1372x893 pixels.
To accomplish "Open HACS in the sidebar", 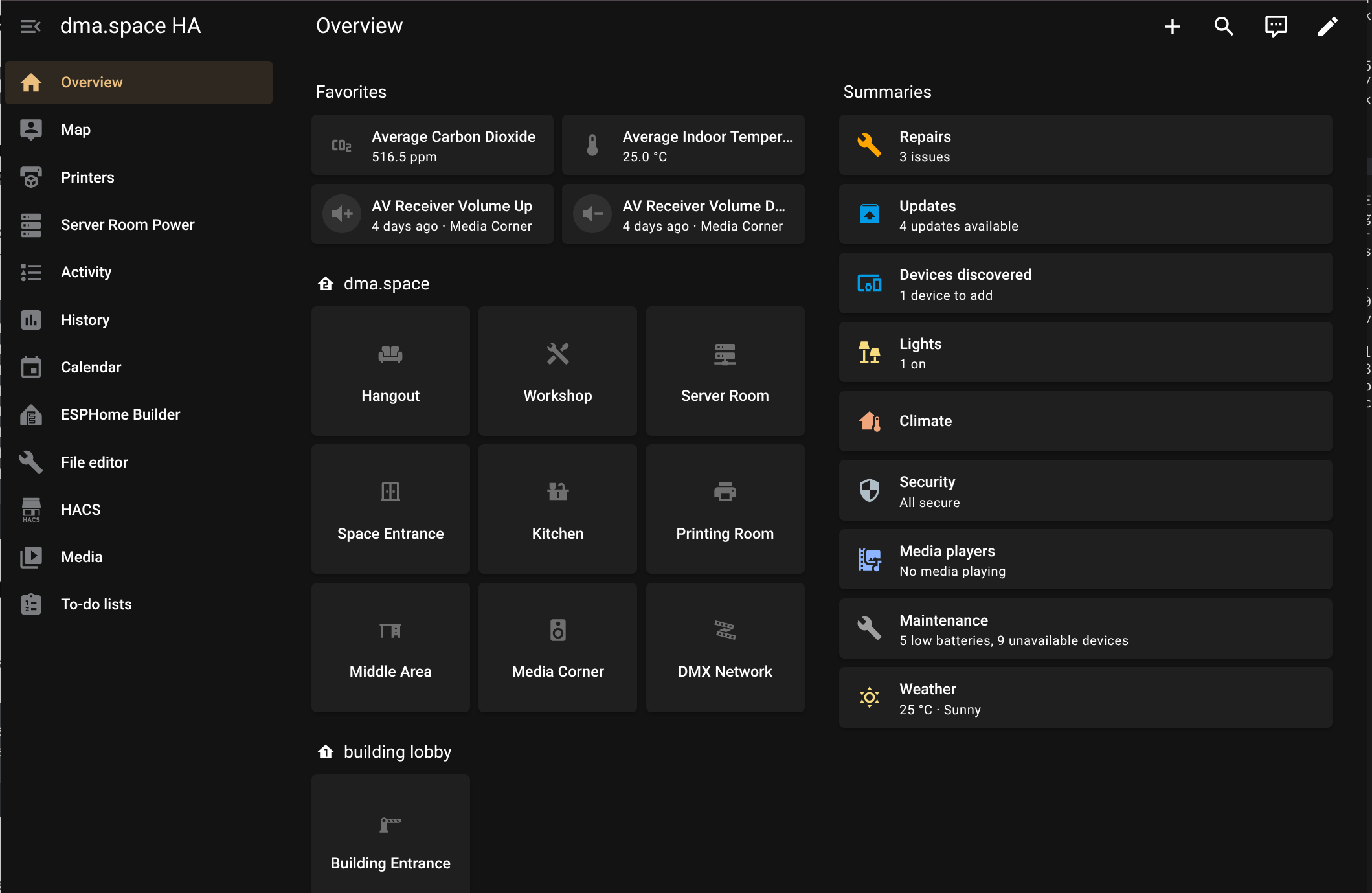I will pos(139,510).
